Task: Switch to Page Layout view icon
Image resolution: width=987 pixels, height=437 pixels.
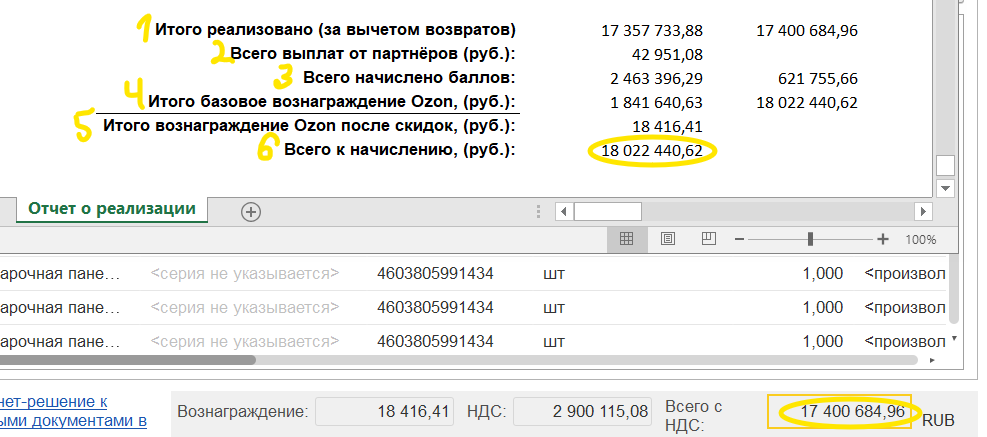Action: pyautogui.click(x=668, y=239)
